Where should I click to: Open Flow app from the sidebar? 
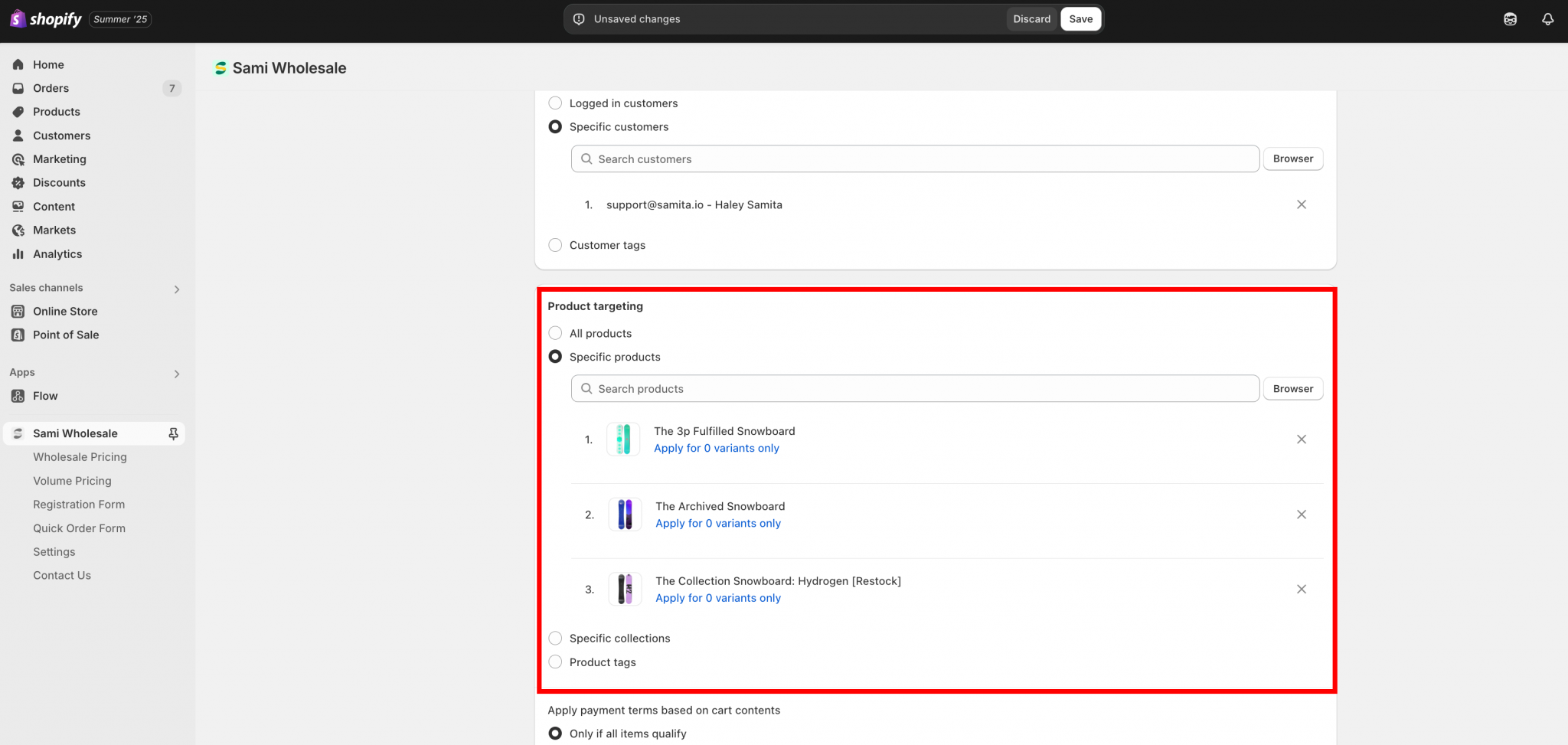point(45,396)
